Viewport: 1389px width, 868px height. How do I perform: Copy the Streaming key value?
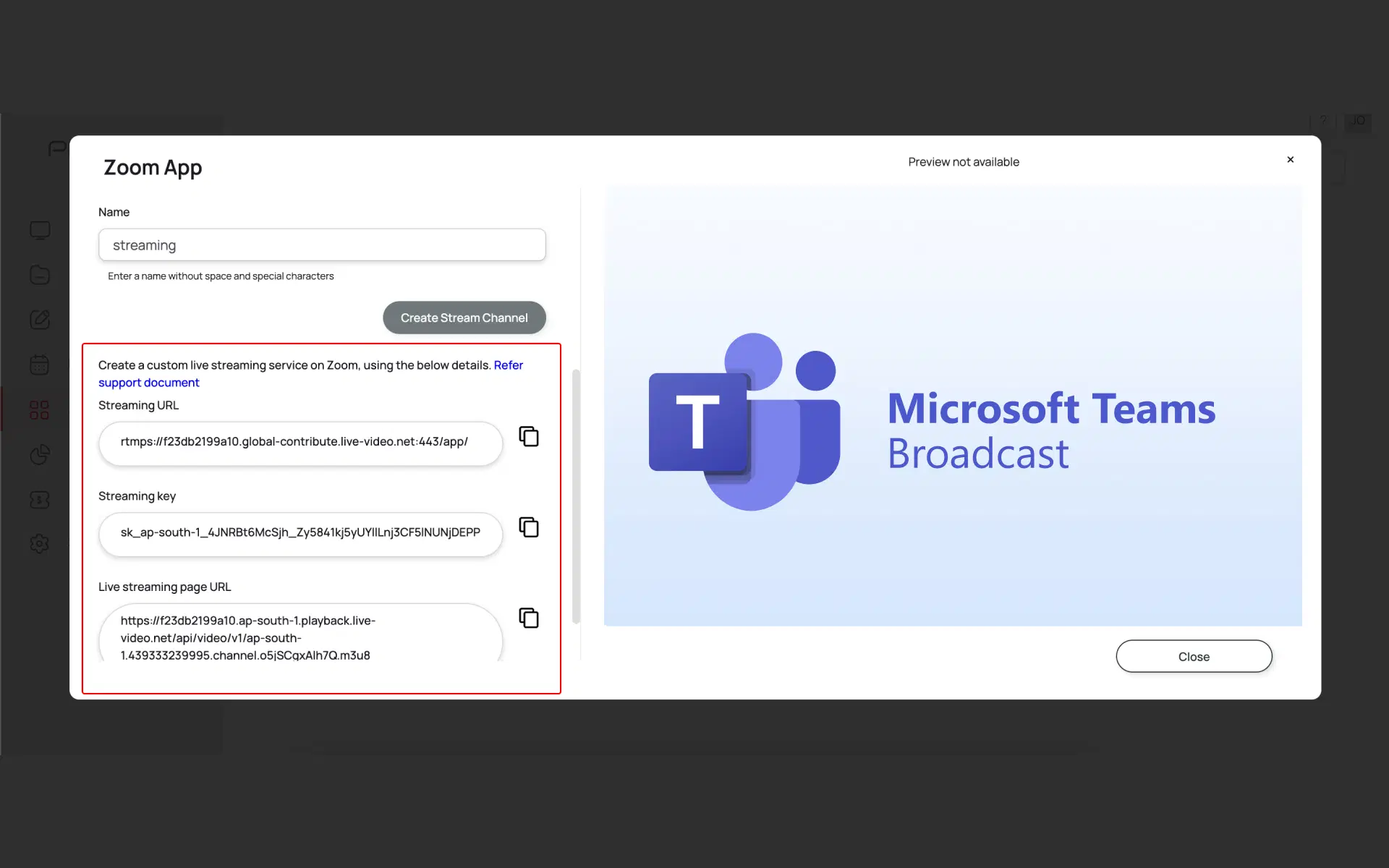529,527
